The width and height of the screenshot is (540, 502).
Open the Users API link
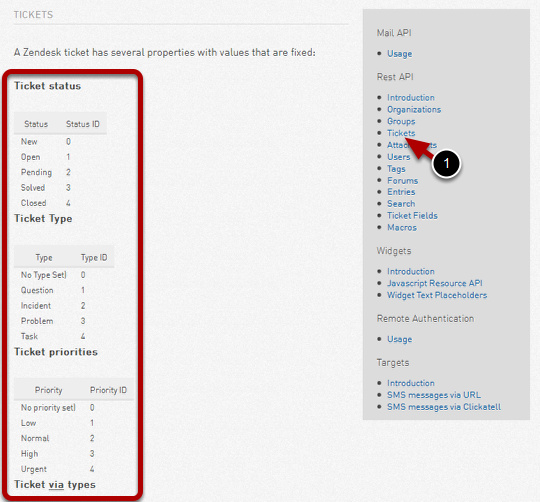click(398, 157)
